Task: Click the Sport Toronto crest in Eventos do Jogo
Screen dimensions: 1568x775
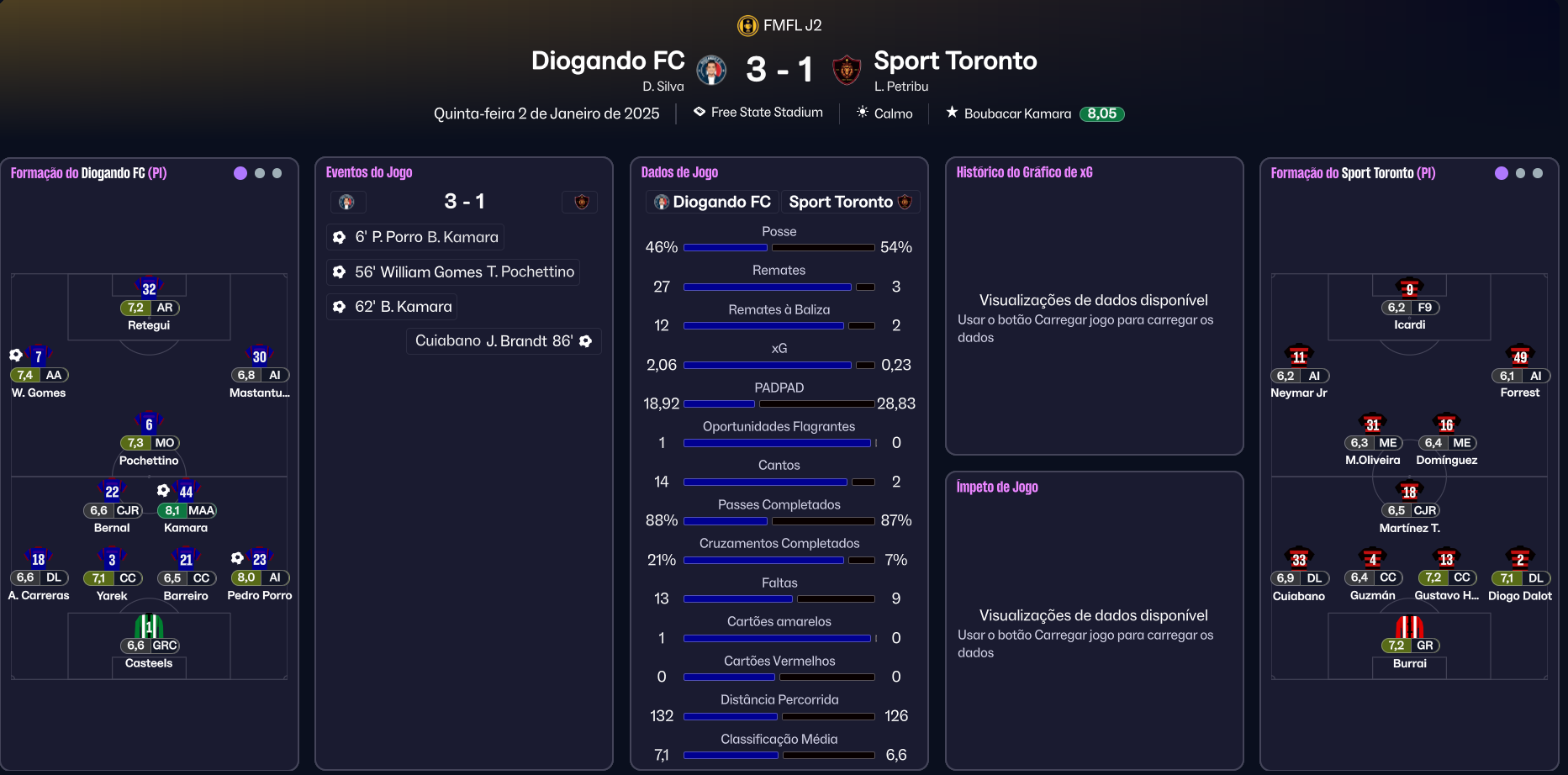Action: pos(581,202)
